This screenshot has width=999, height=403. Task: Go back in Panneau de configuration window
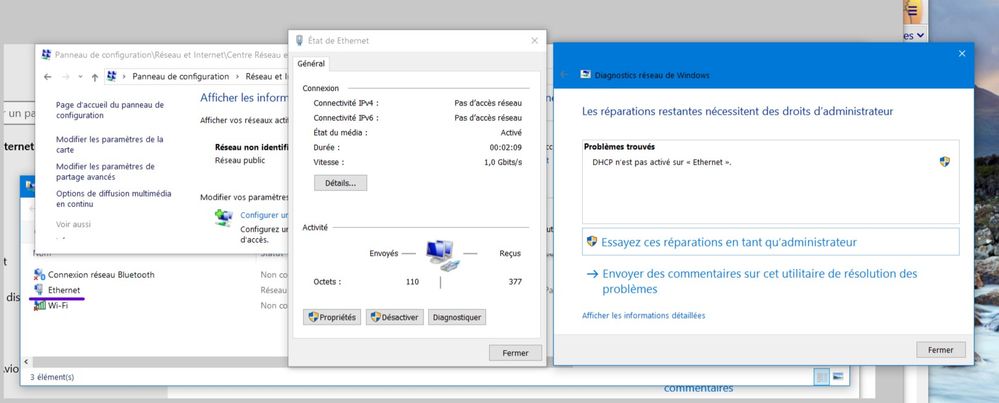47,77
